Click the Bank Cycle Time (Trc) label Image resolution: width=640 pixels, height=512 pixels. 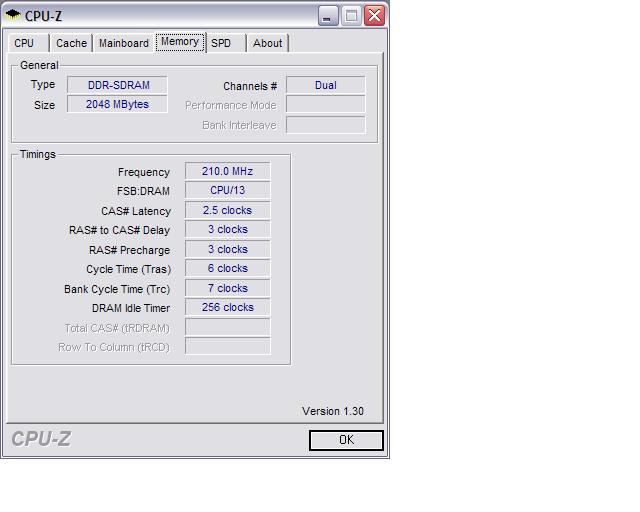coord(117,289)
